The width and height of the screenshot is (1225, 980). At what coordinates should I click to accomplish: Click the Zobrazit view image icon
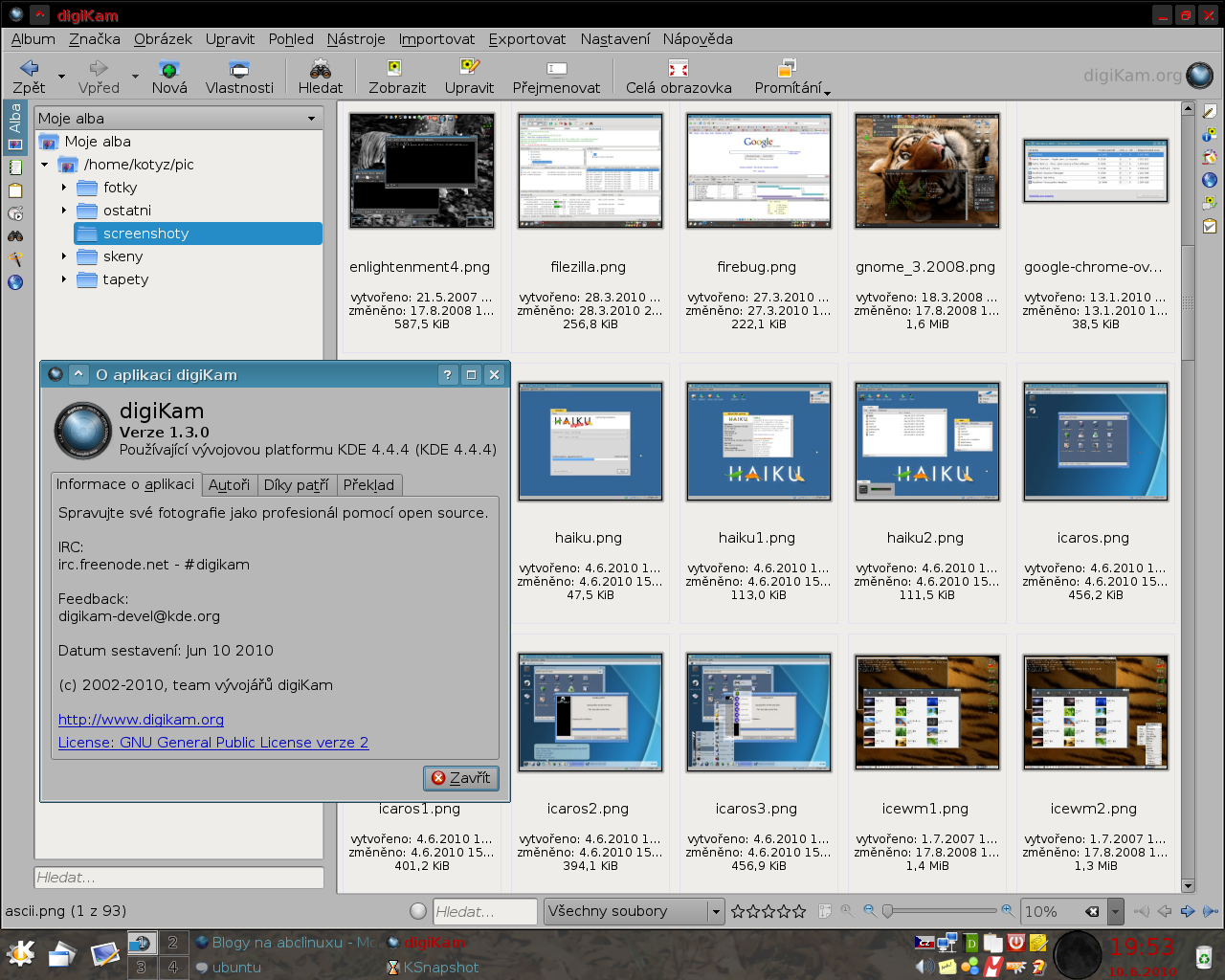pyautogui.click(x=393, y=68)
